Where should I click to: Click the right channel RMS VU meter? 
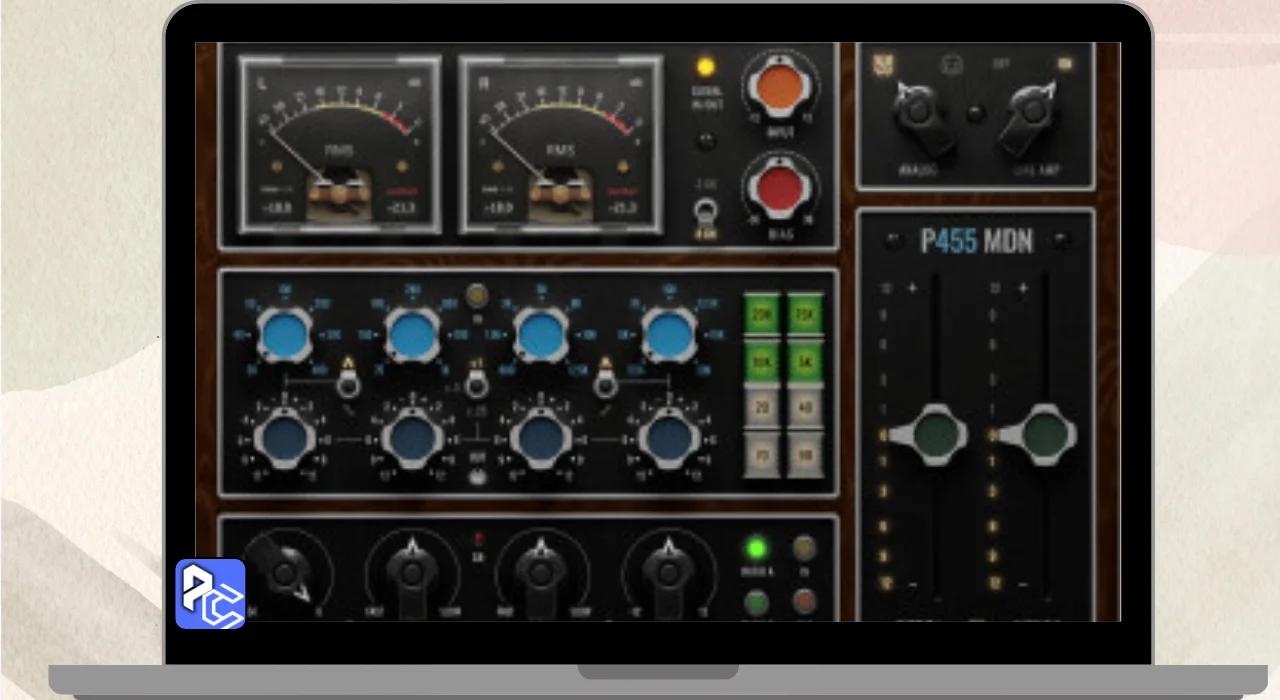coord(559,145)
